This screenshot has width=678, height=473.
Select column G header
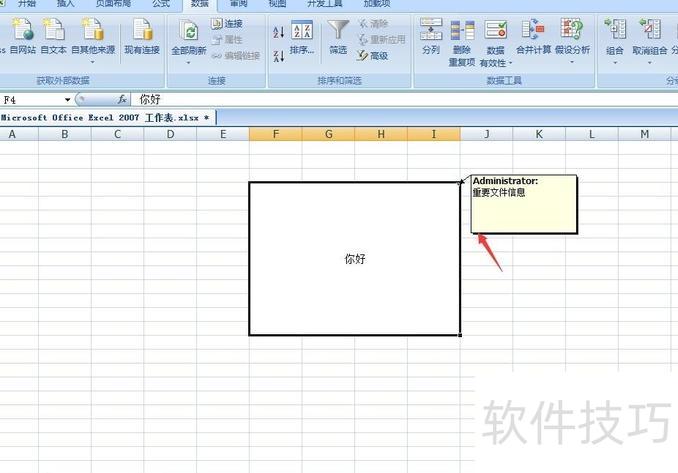click(329, 134)
